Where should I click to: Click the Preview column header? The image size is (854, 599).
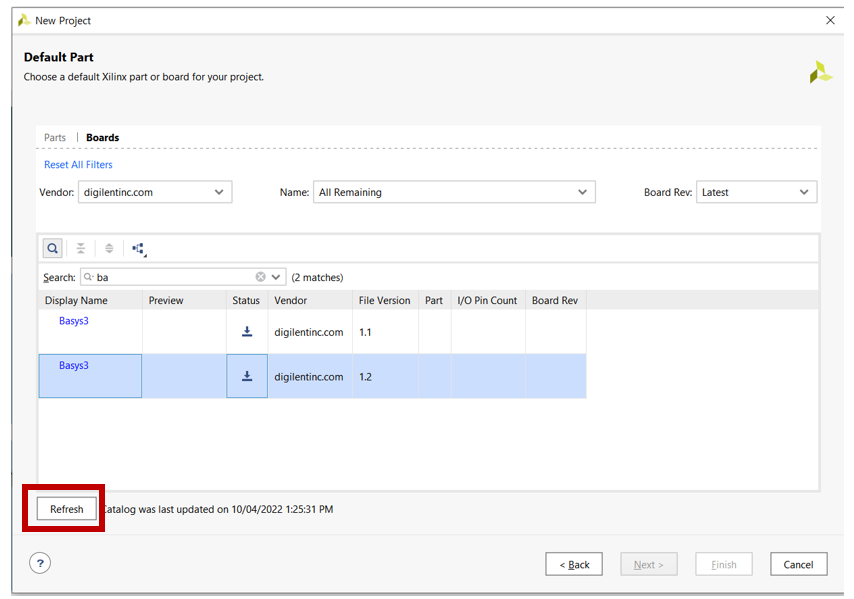pos(184,300)
